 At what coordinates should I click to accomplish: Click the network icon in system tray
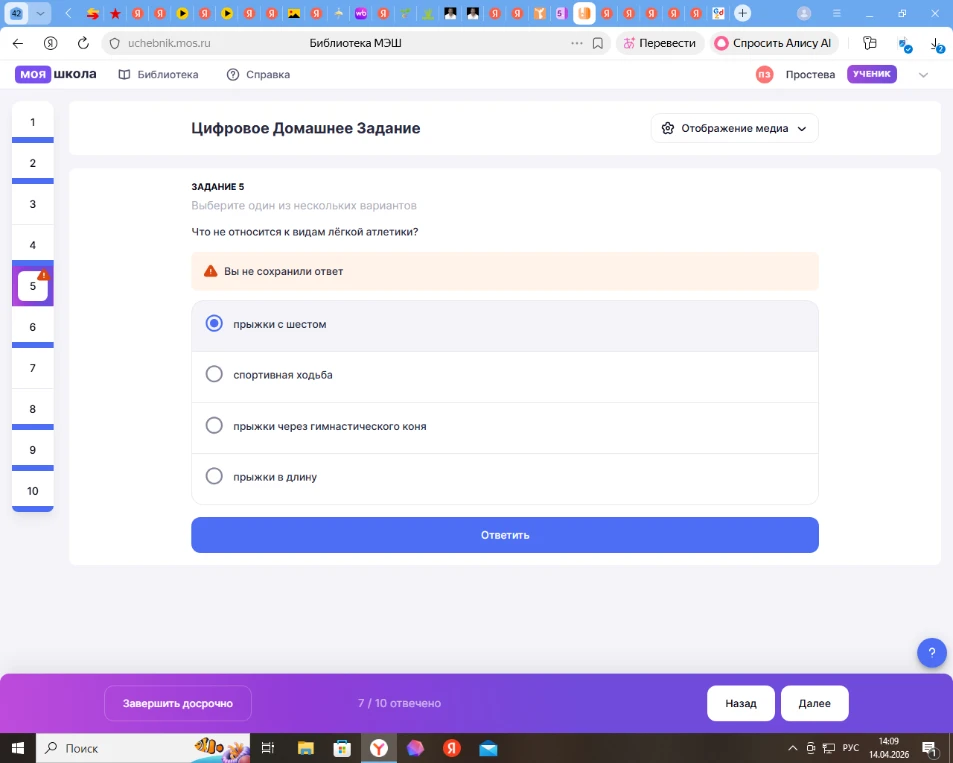click(x=828, y=748)
